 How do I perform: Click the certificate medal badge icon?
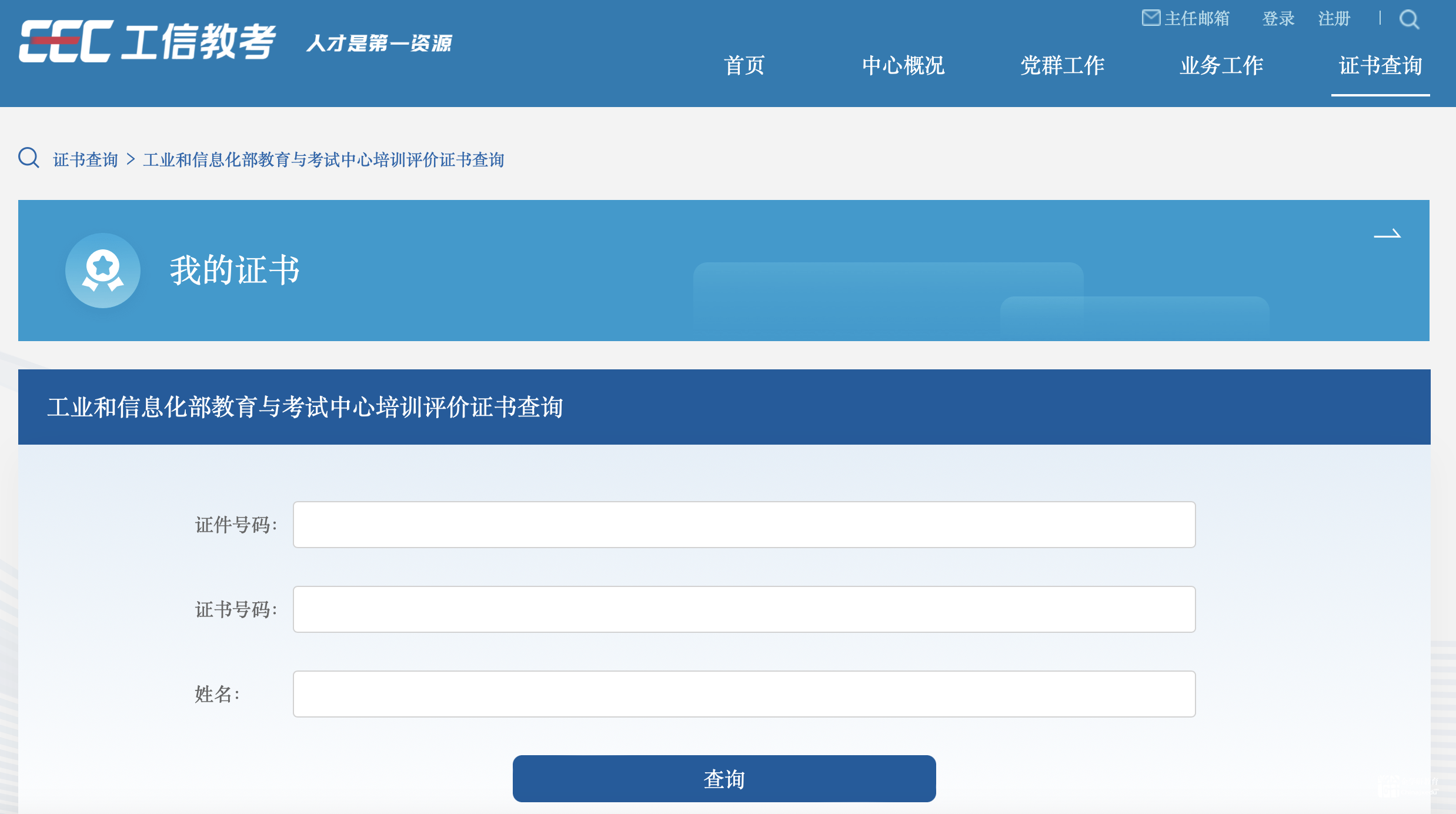[103, 271]
